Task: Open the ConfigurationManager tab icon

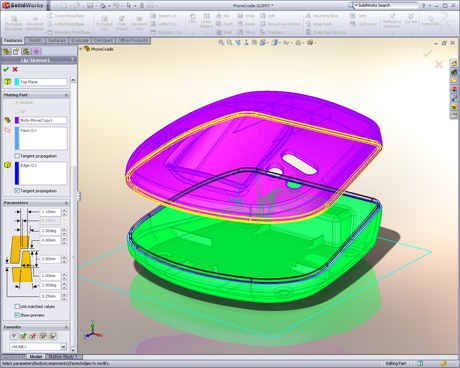Action: coord(26,51)
